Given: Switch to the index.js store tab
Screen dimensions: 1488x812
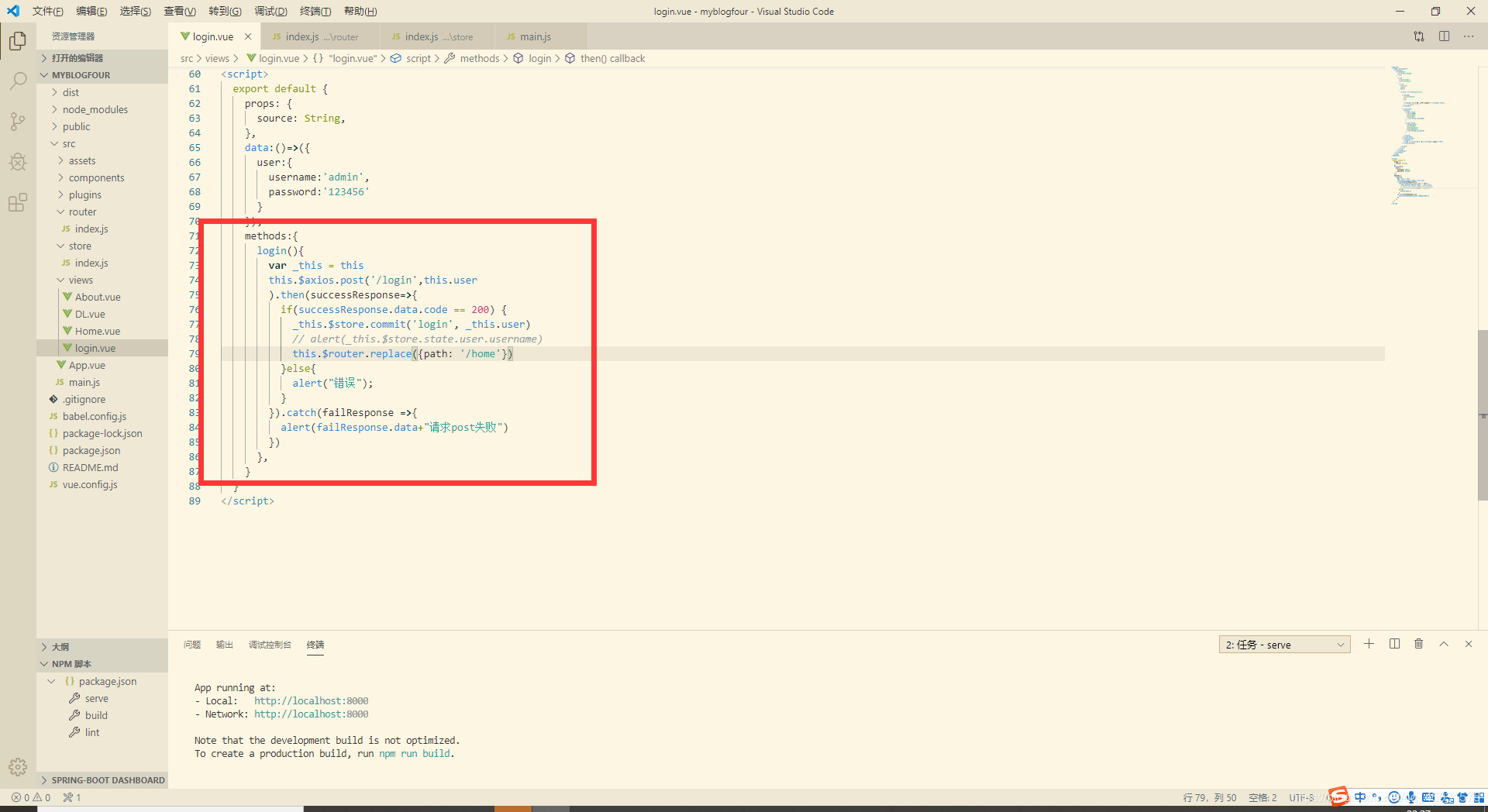Looking at the screenshot, I should click(437, 36).
